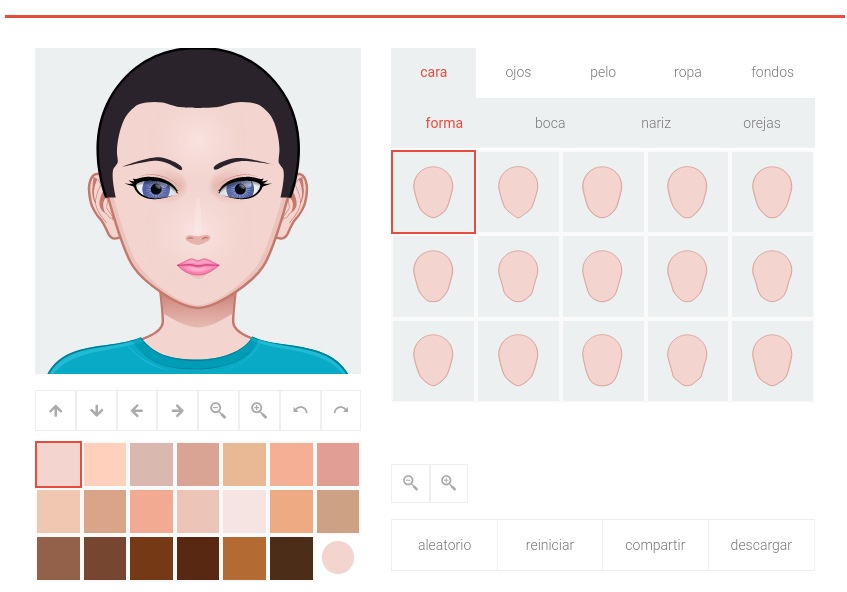The image size is (847, 592).
Task: Click the move up arrow icon
Action: click(56, 410)
